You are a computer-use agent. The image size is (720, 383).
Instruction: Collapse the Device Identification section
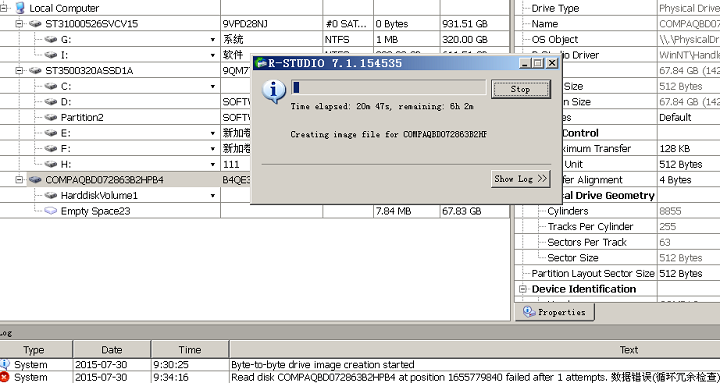coord(523,289)
